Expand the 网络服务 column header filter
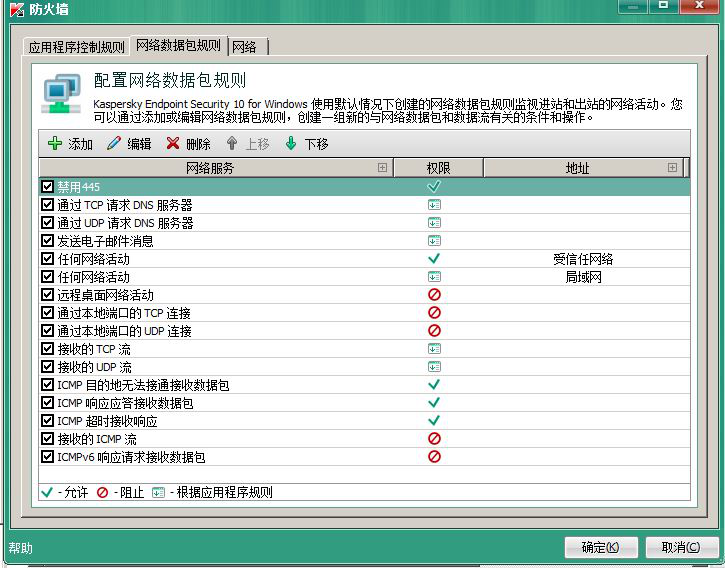 pos(382,168)
